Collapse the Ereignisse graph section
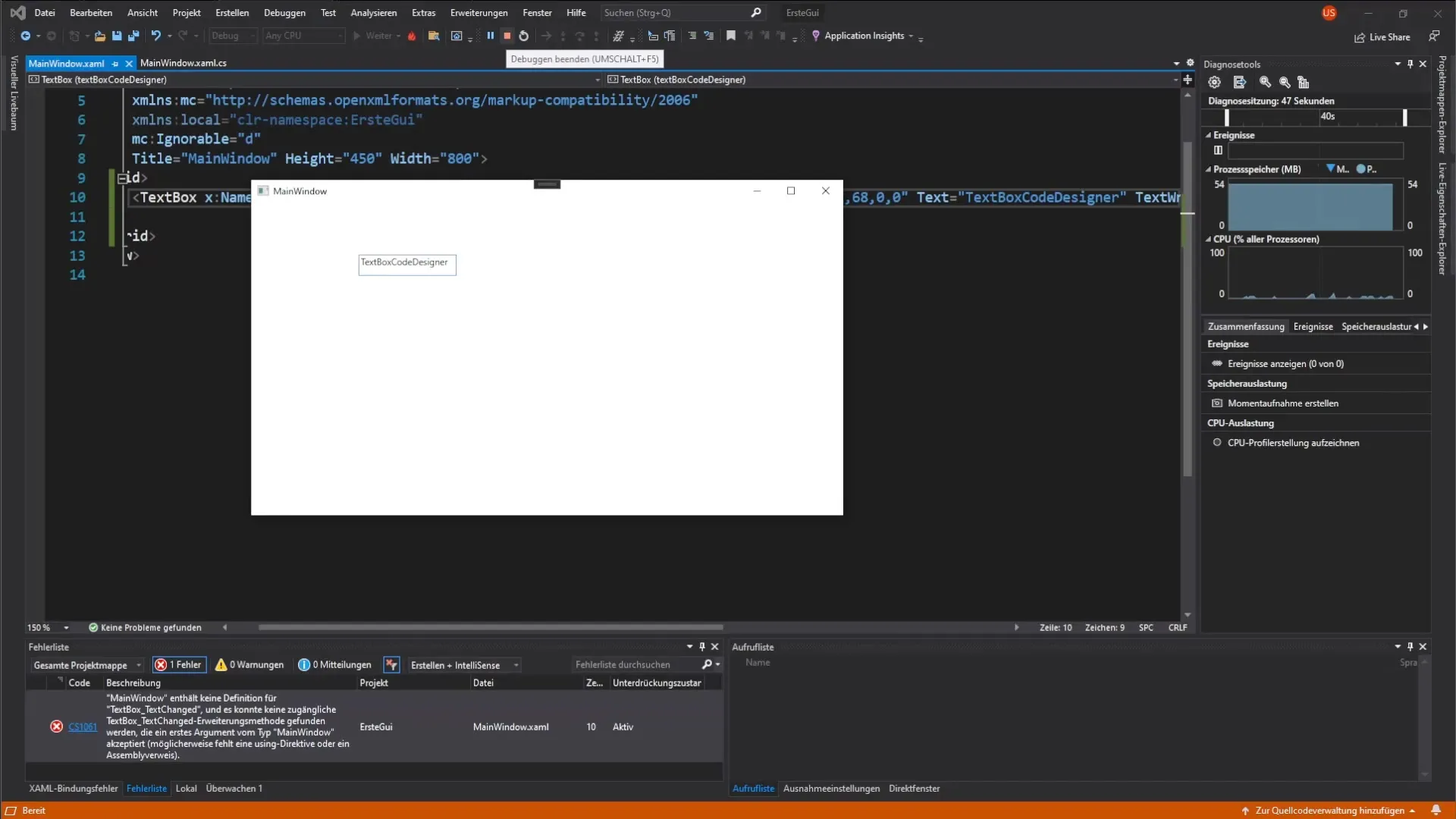 pos(1209,135)
